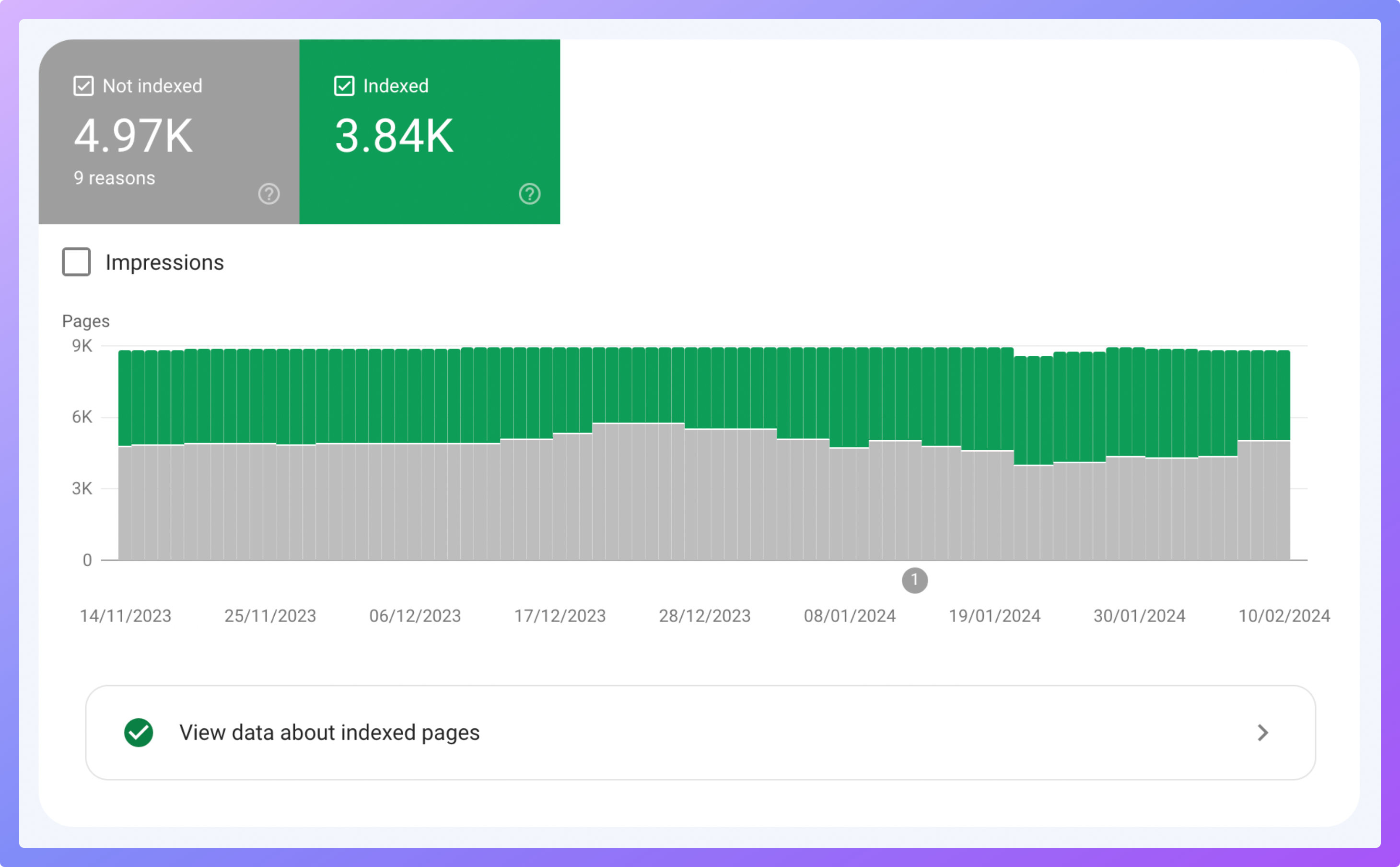The width and height of the screenshot is (1400, 867).
Task: Click the 14/11/2023 date axis label
Action: pos(125,616)
